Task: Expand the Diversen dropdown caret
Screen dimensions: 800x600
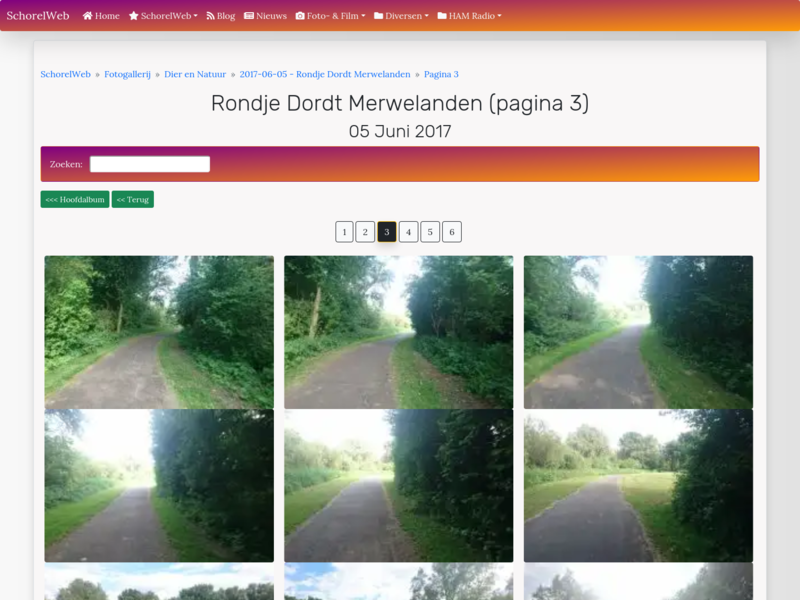Action: [427, 16]
